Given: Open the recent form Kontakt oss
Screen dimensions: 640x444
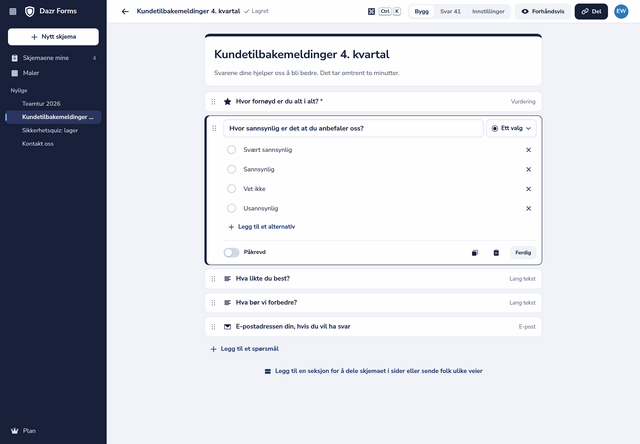Looking at the screenshot, I should click(x=53, y=144).
